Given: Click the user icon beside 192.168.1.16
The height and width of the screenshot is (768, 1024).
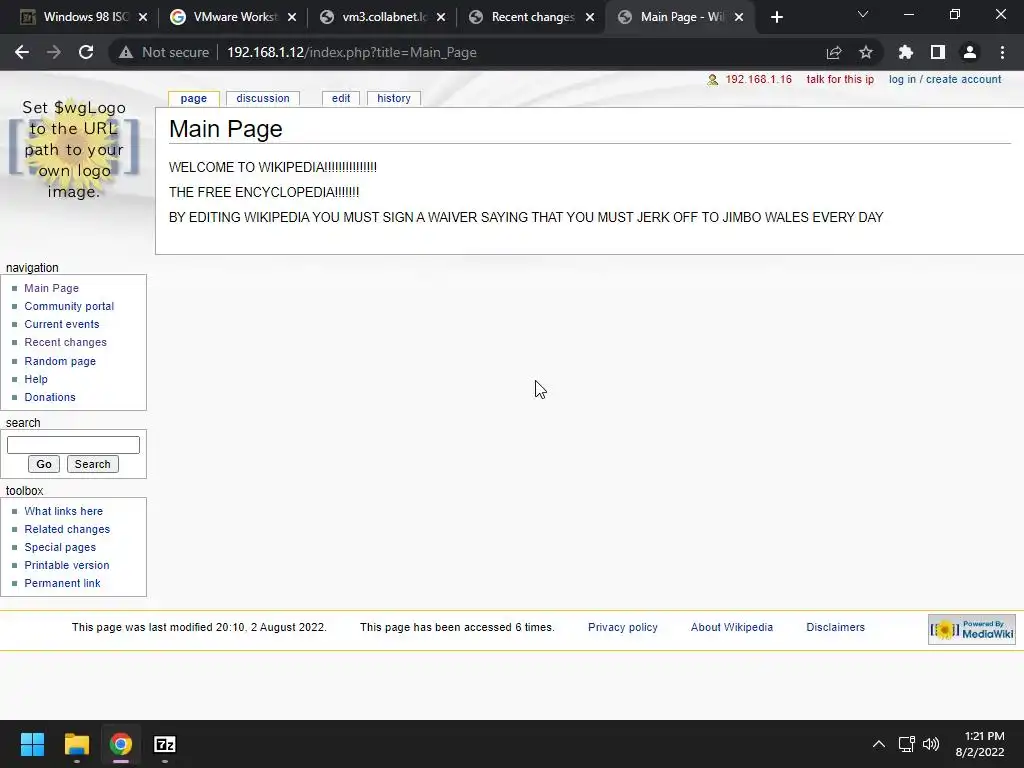Looking at the screenshot, I should [x=712, y=80].
